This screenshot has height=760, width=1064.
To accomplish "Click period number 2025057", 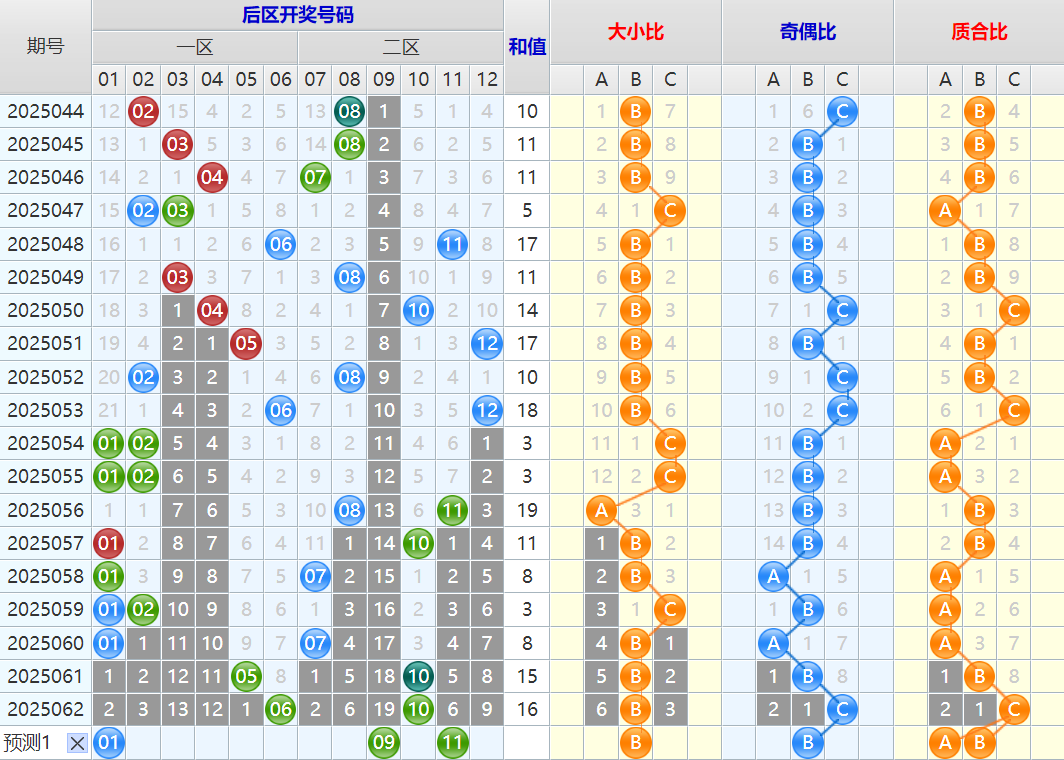I will pyautogui.click(x=45, y=544).
